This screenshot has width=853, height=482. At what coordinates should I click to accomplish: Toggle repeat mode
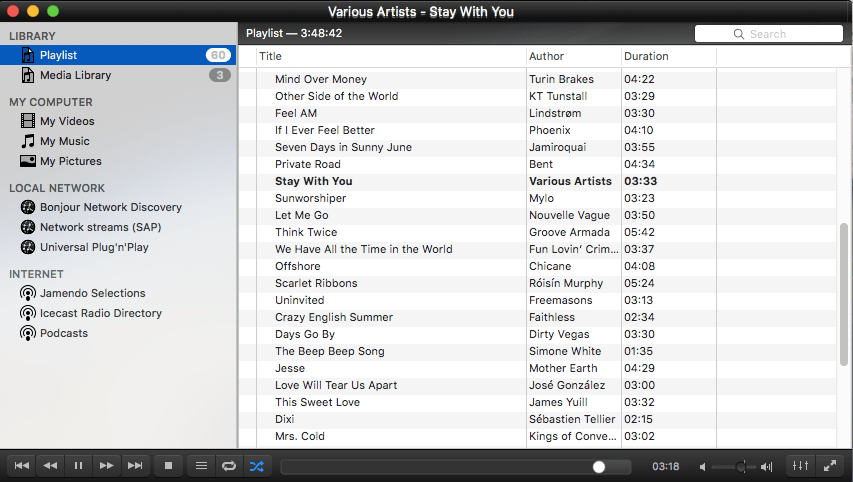[229, 465]
